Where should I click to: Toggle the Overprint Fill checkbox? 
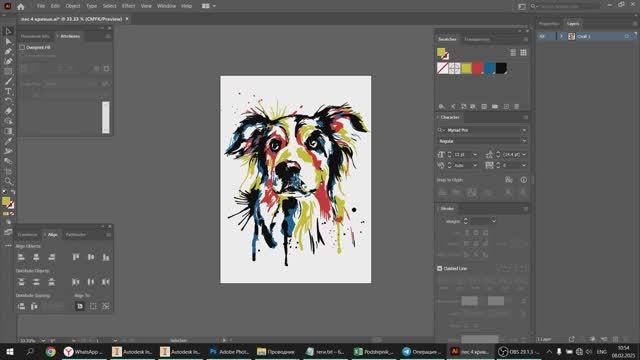pyautogui.click(x=22, y=47)
